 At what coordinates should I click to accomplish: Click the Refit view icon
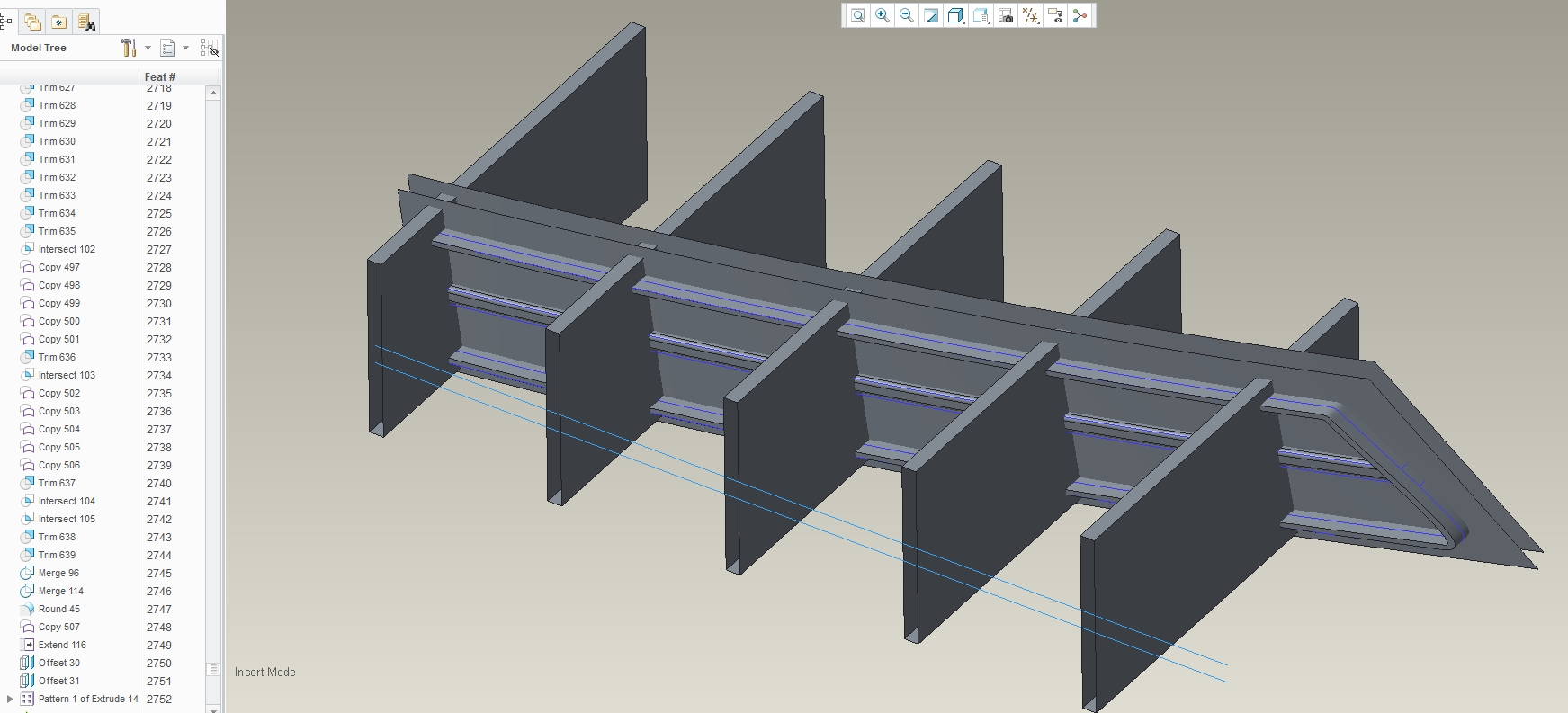tap(858, 15)
